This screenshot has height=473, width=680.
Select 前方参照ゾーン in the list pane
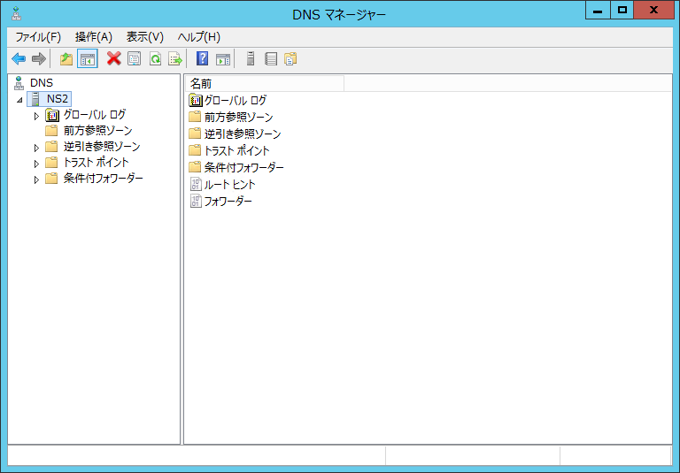pyautogui.click(x=239, y=117)
